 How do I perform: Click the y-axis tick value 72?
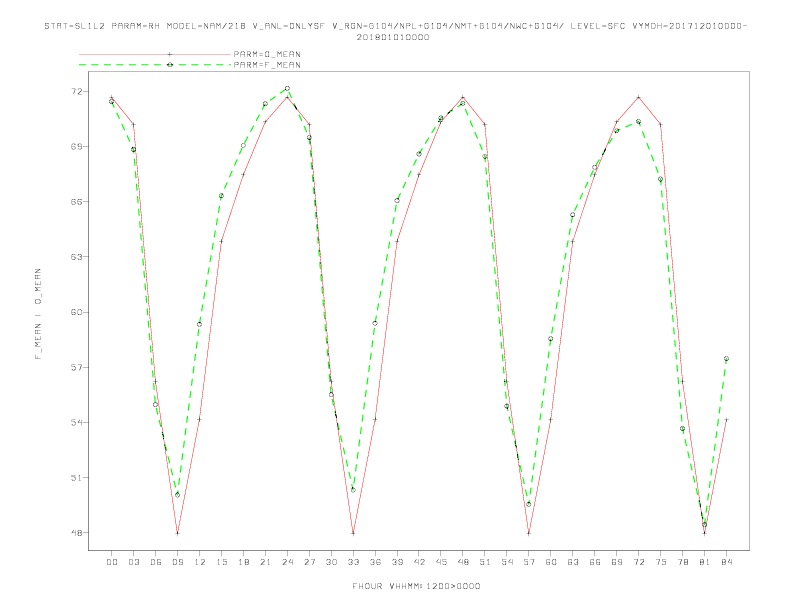pyautogui.click(x=77, y=91)
